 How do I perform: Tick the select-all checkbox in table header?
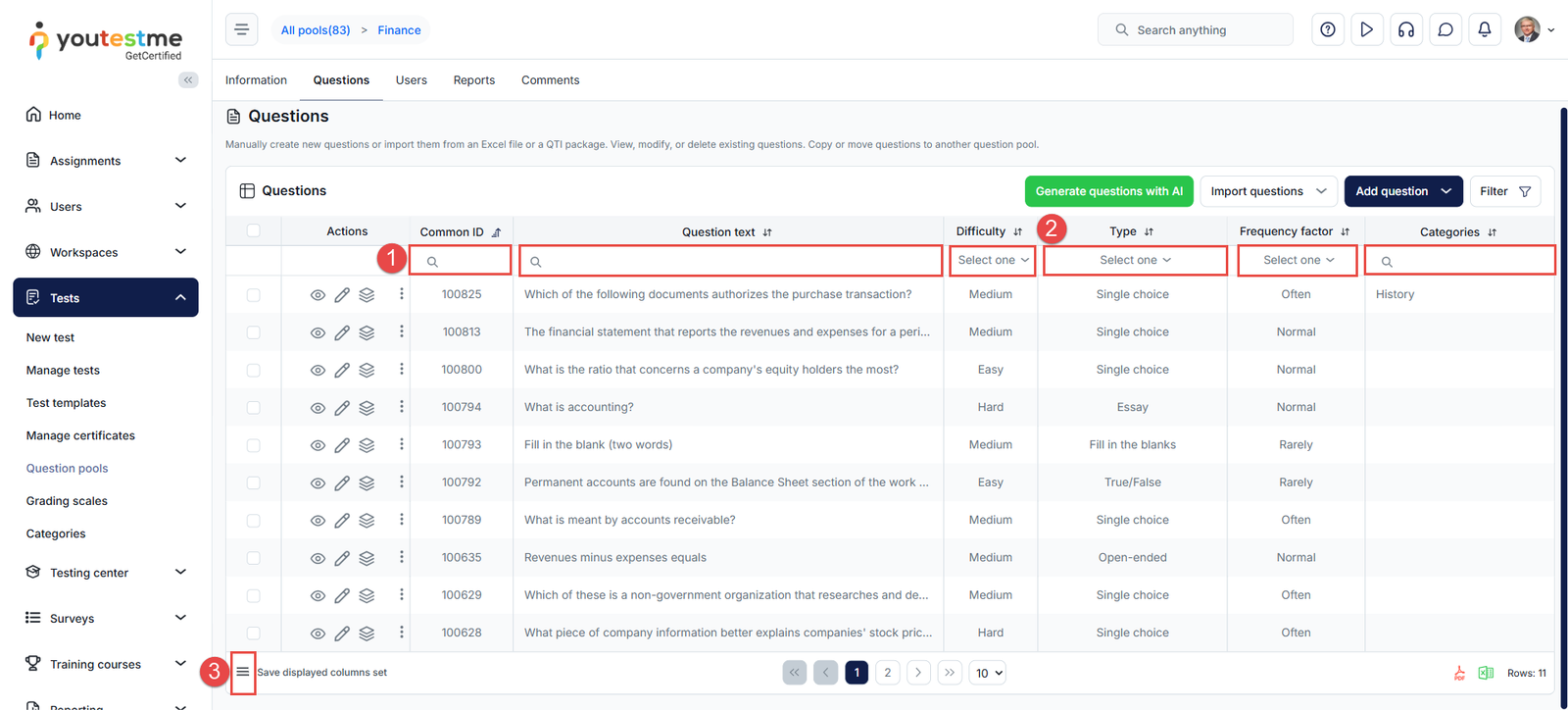coord(254,231)
